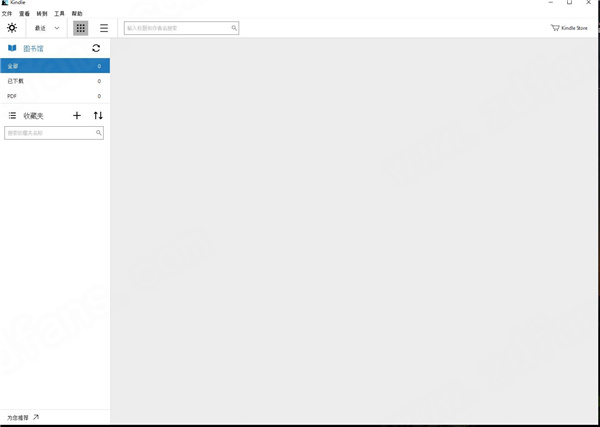Image resolution: width=600 pixels, height=427 pixels.
Task: Click magnifier in title search box
Action: coord(234,28)
